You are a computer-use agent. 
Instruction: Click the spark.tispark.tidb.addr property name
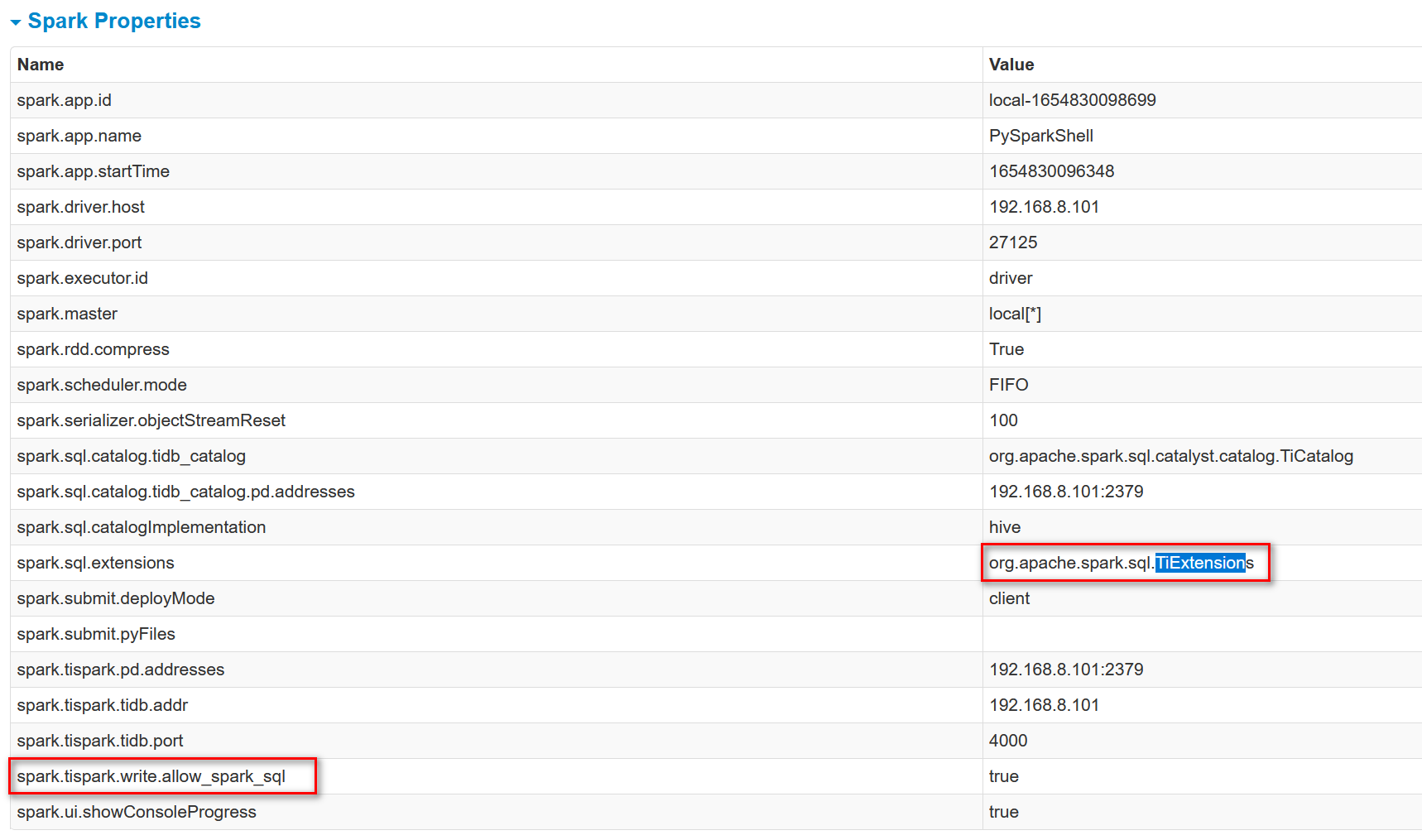103,705
